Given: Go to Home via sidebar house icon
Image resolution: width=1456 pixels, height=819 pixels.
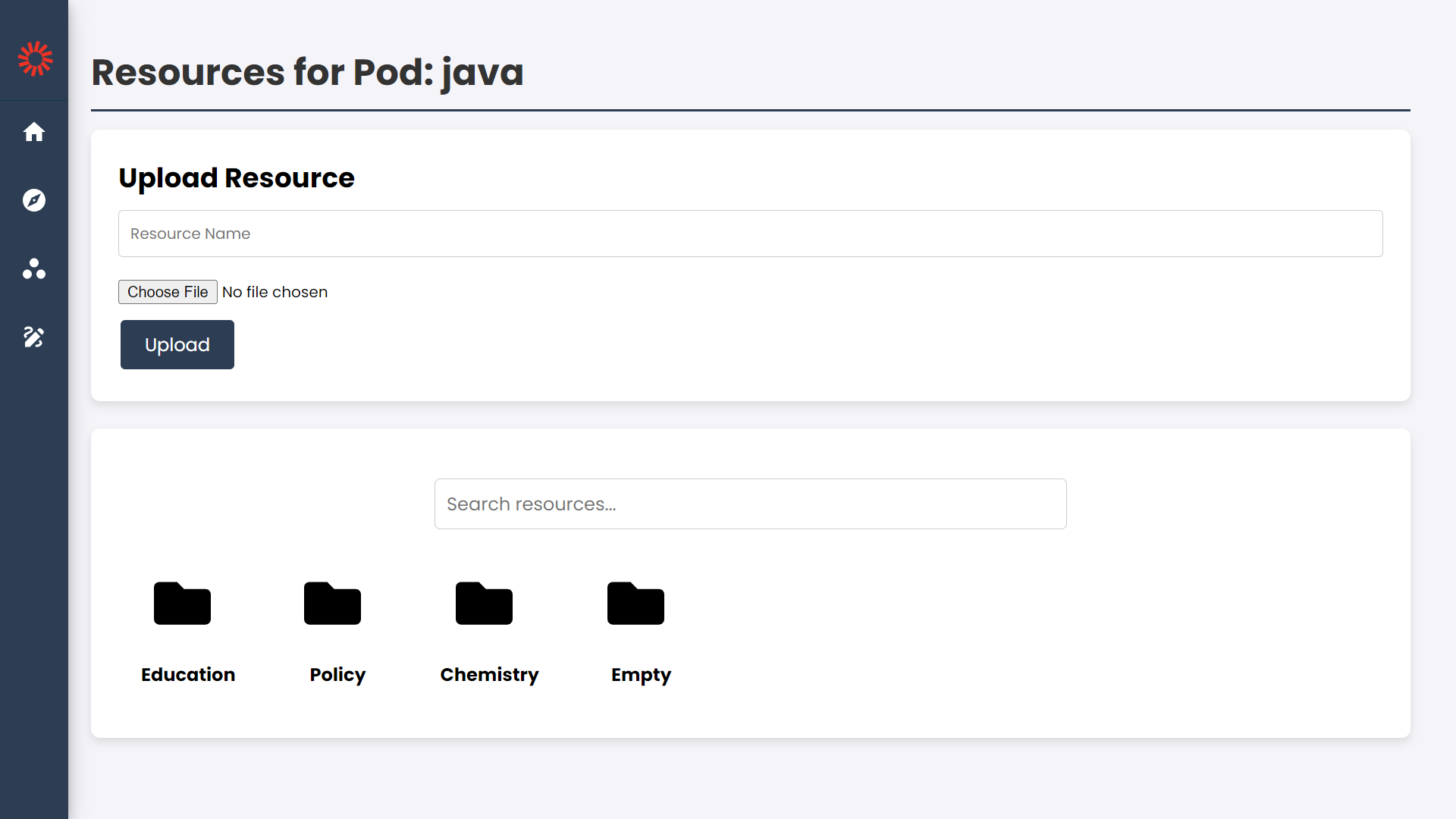Looking at the screenshot, I should click(34, 132).
